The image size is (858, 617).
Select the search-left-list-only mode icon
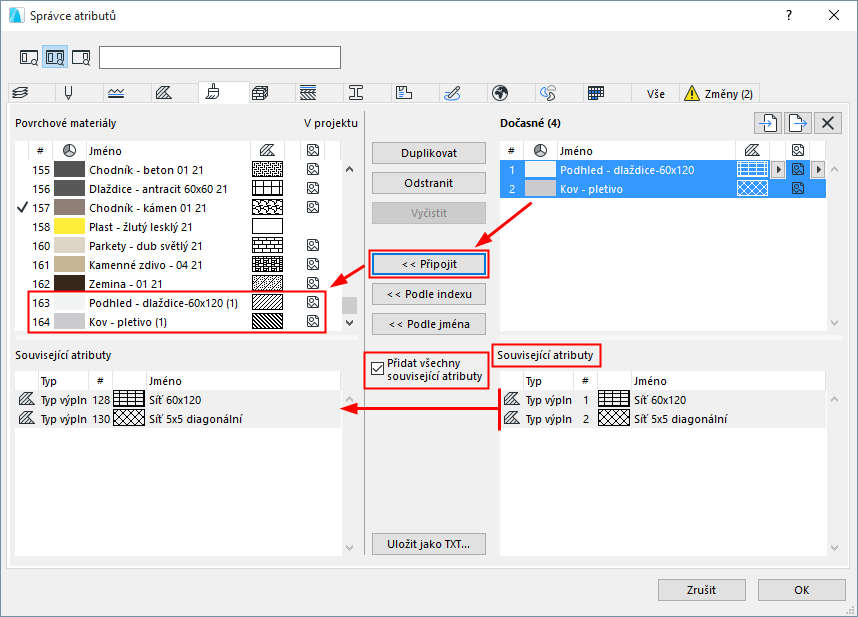[x=28, y=57]
